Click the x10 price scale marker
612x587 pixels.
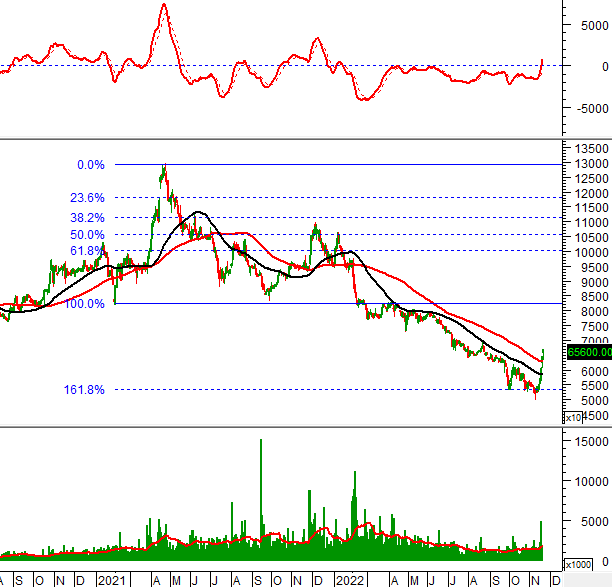(x=572, y=446)
